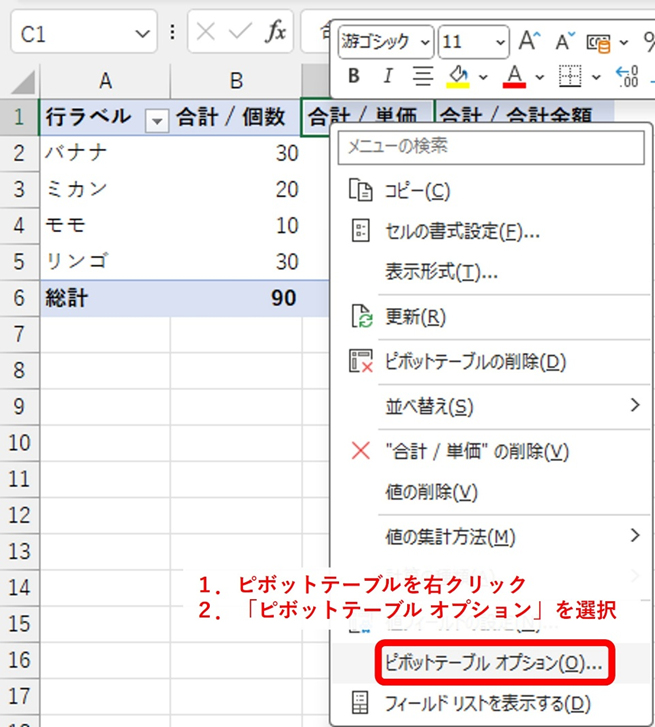Apply the borders icon in the mini toolbar
Image resolution: width=655 pixels, height=727 pixels.
click(569, 76)
